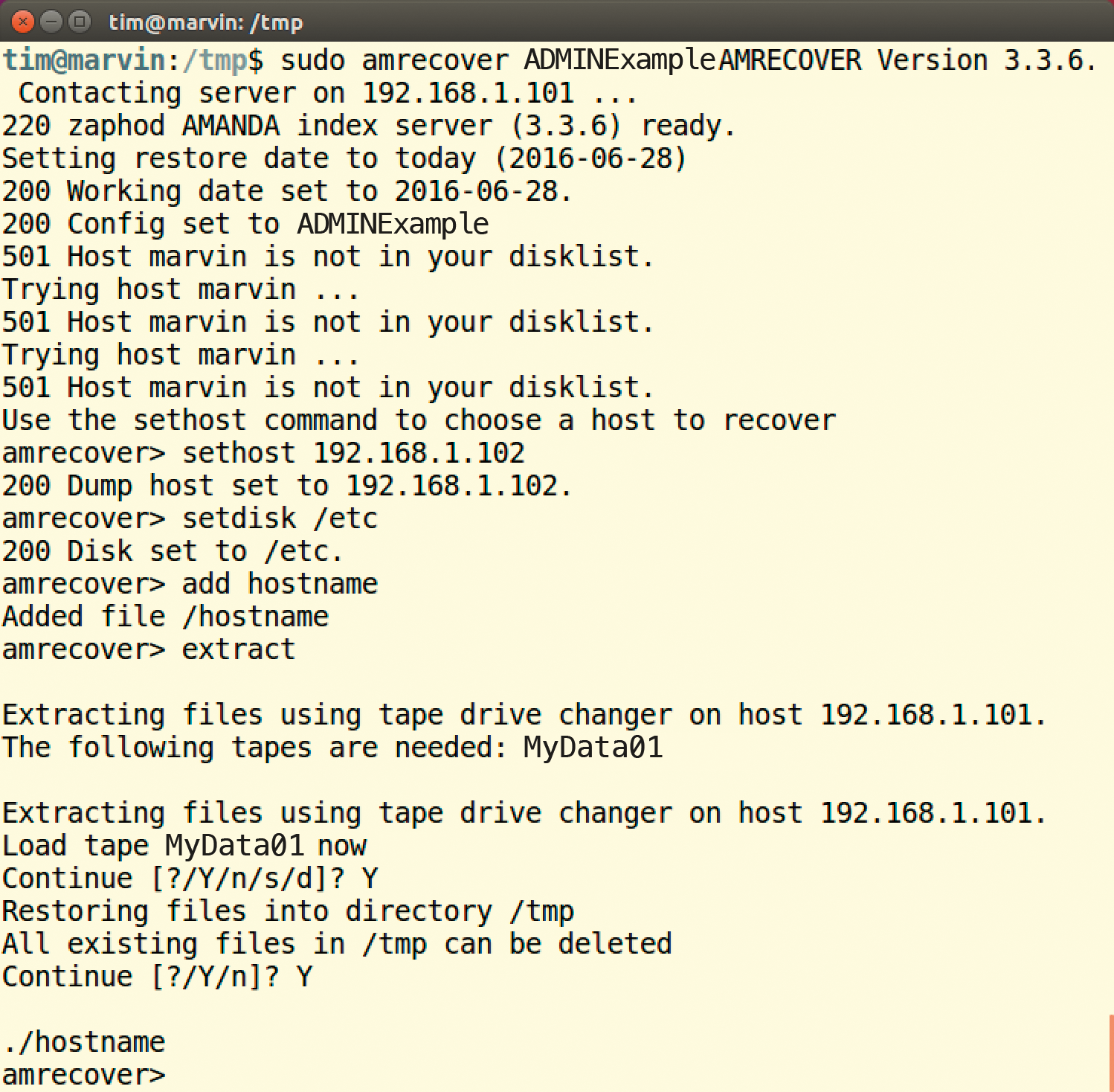Screen dimensions: 1114x1092
Task: Click the 220 zaphod AMANDA index server line
Action: [x=368, y=125]
